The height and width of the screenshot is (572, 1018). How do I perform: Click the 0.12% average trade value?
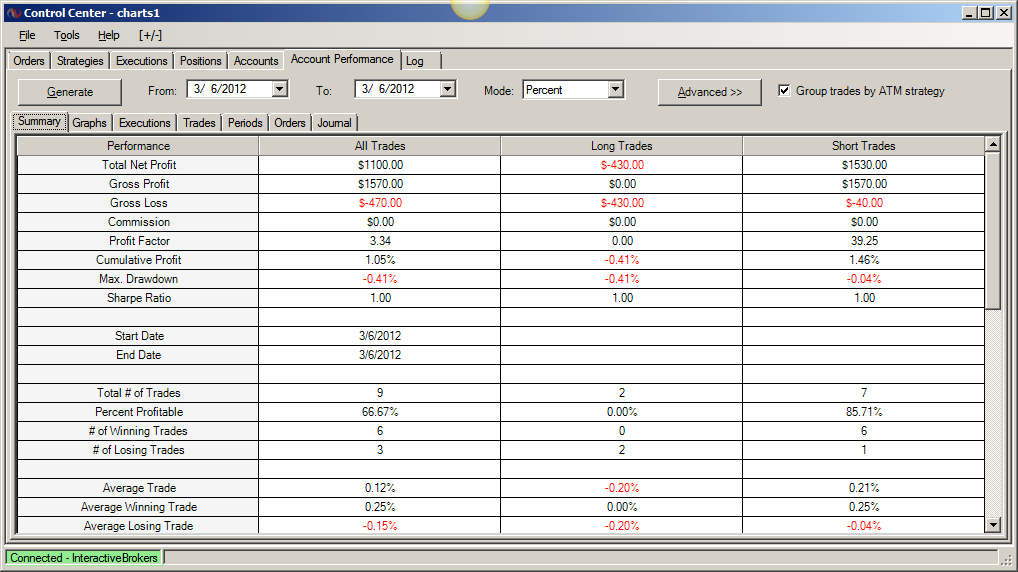[380, 488]
